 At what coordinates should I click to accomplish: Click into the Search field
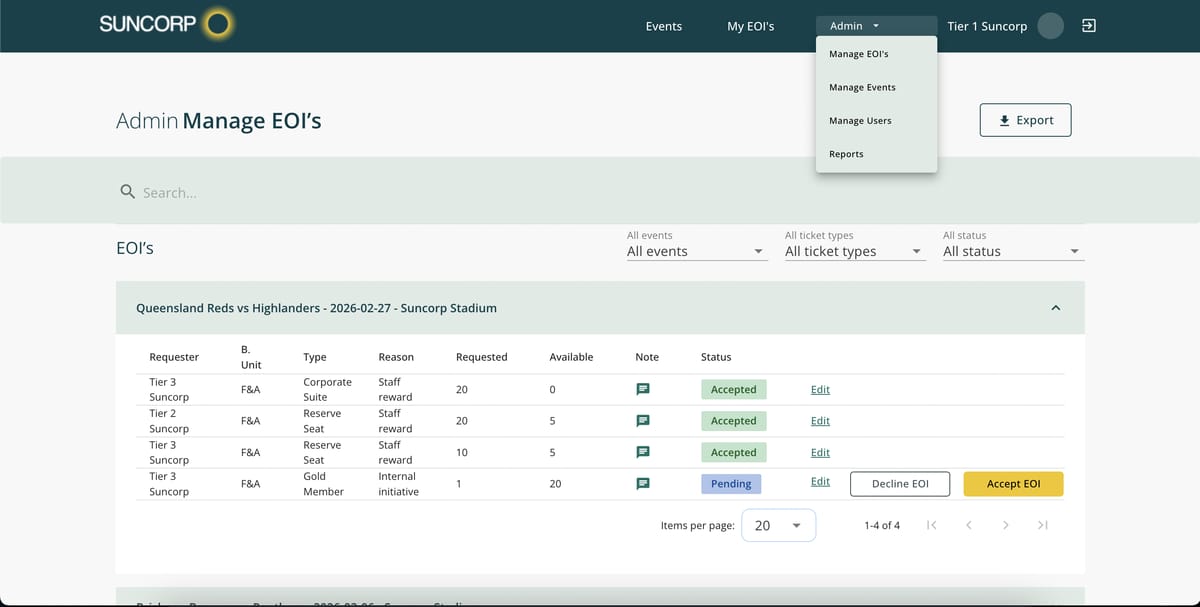[600, 192]
